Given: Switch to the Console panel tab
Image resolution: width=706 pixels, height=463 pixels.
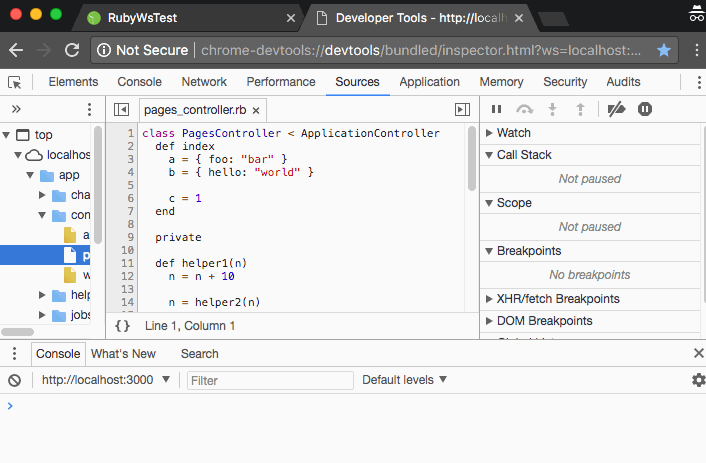Looking at the screenshot, I should (140, 82).
